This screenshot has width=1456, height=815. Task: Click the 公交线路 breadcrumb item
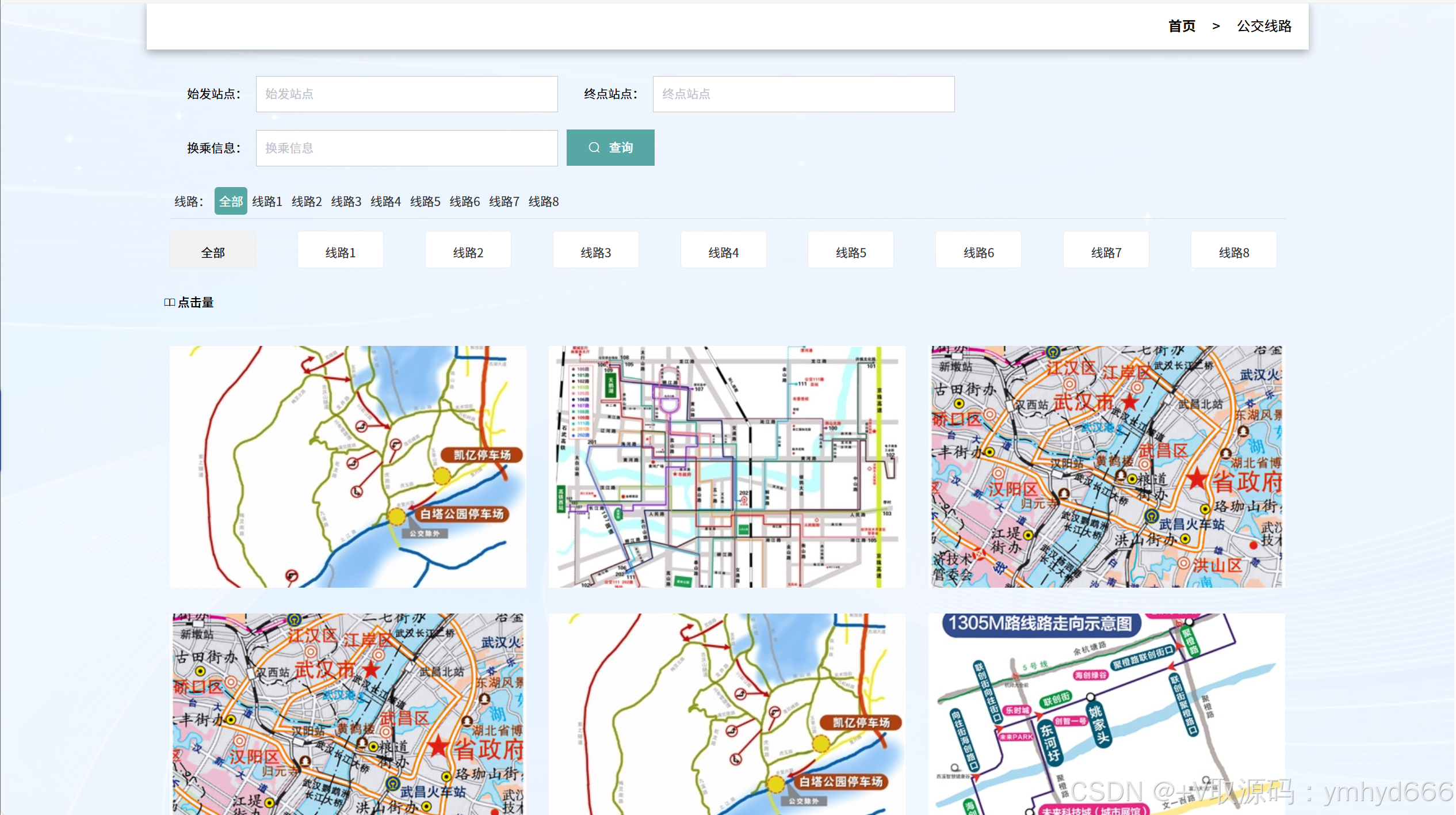click(x=1264, y=26)
